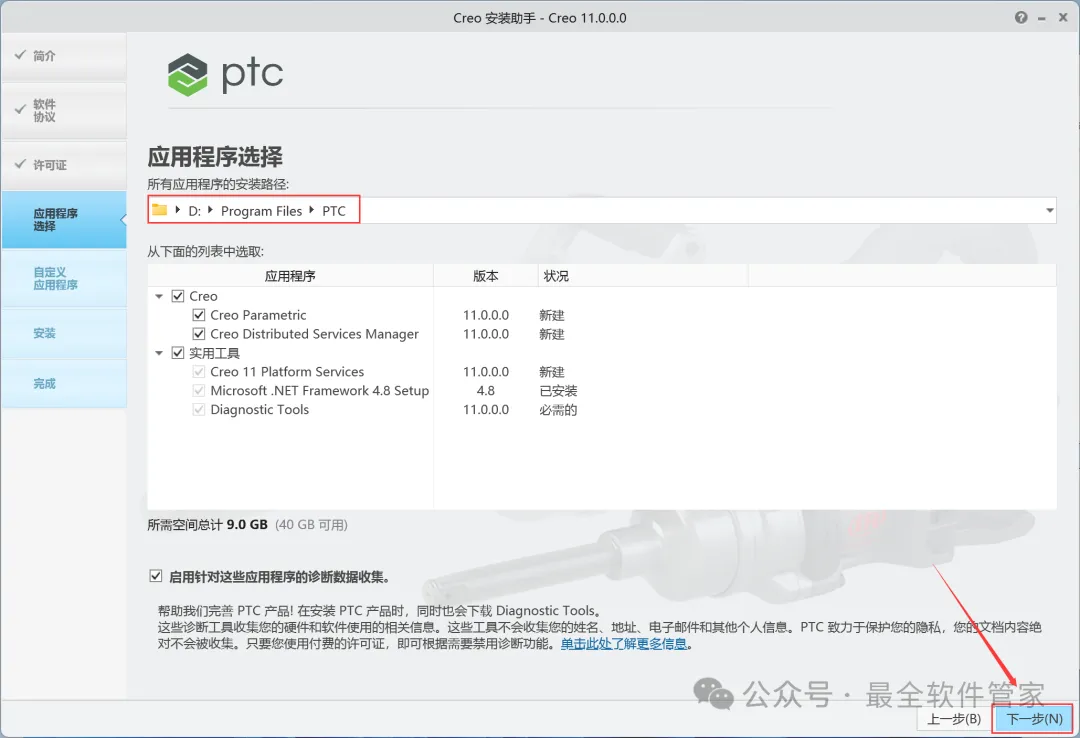Collapse the Creo tree group
Image resolution: width=1080 pixels, height=738 pixels.
coord(159,296)
